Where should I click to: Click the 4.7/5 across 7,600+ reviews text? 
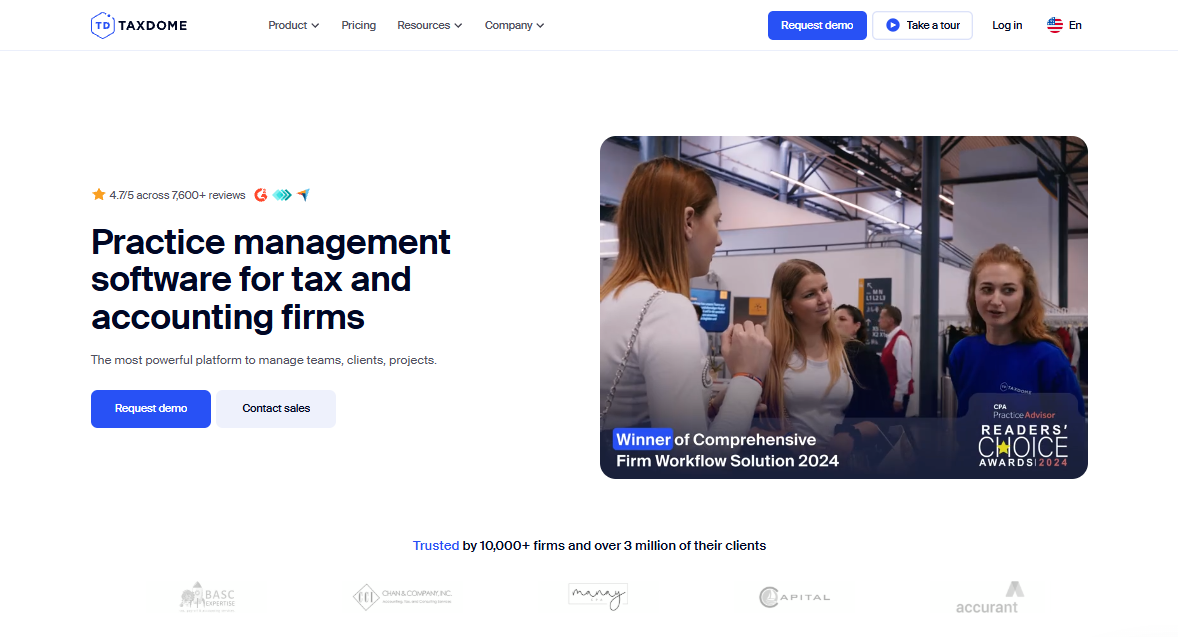click(177, 195)
